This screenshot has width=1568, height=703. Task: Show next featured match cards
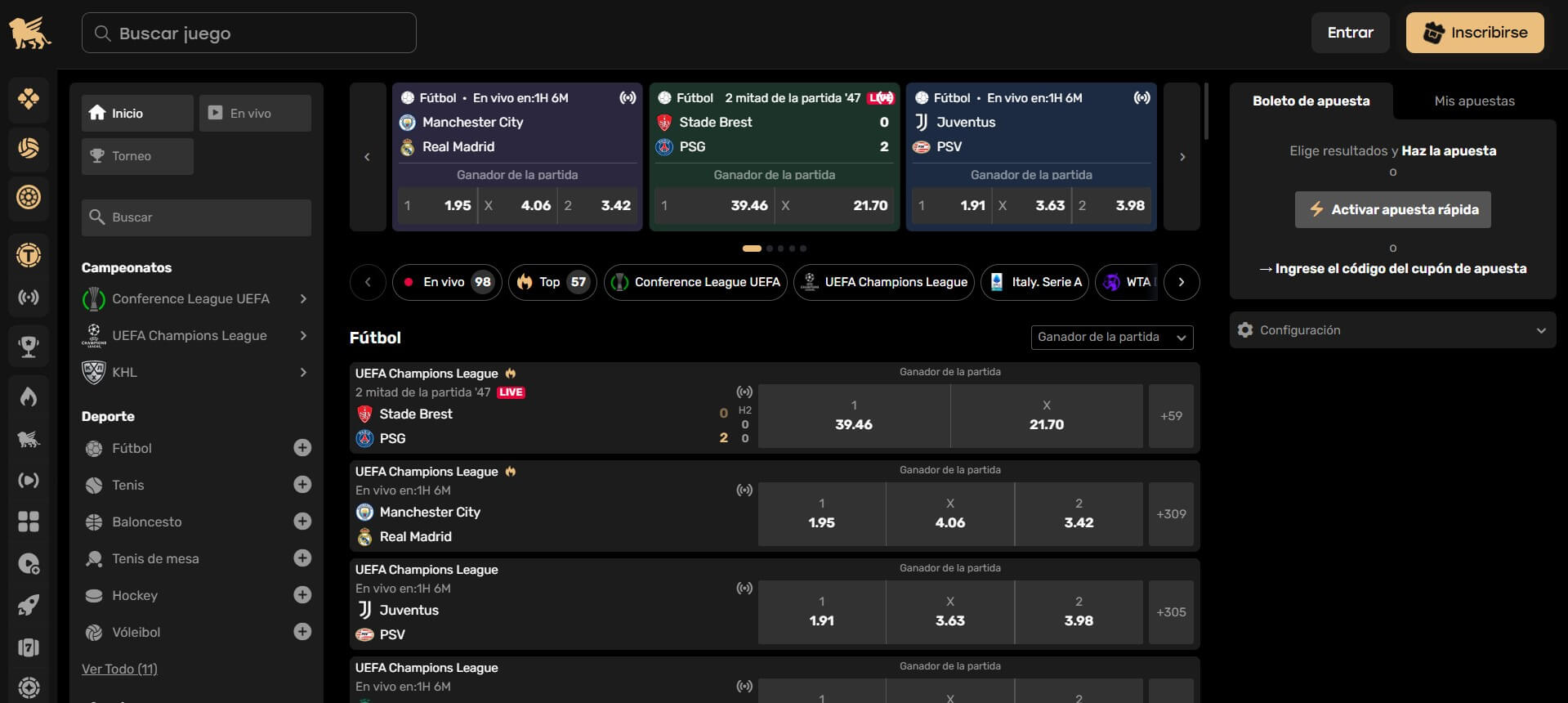1182,157
